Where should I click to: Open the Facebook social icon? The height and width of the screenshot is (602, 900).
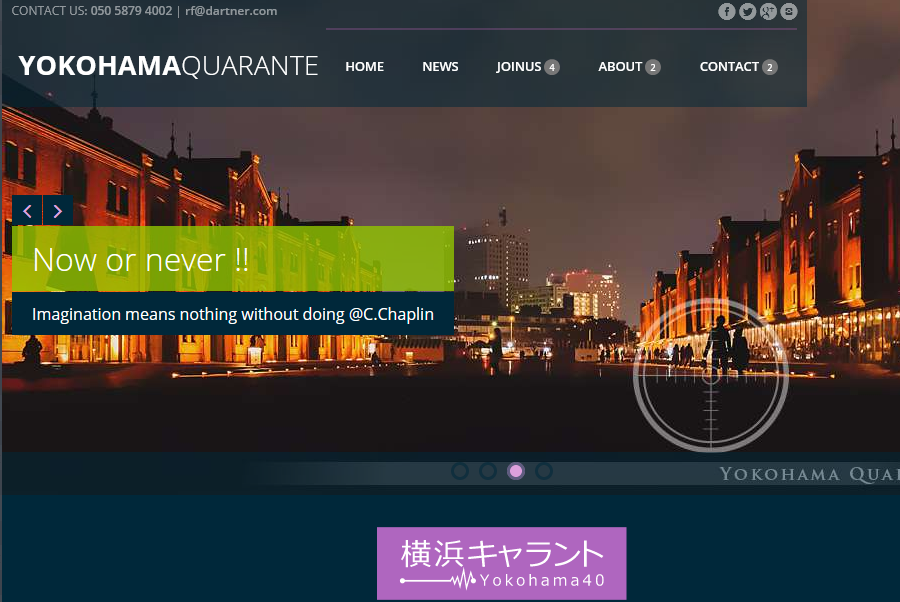click(x=727, y=12)
